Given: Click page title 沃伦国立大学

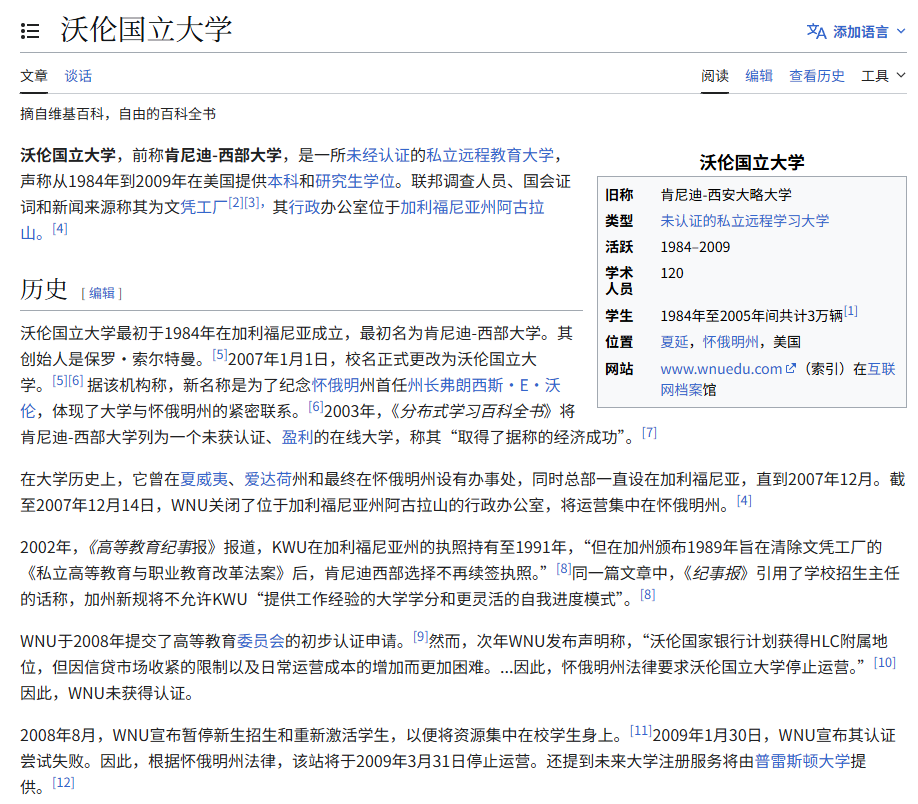Looking at the screenshot, I should (146, 30).
